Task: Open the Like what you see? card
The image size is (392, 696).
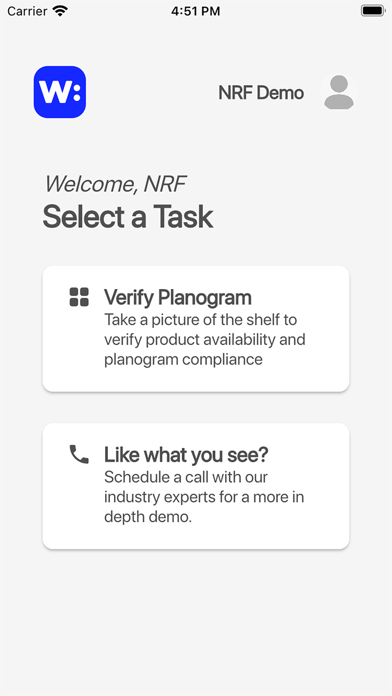Action: 196,486
